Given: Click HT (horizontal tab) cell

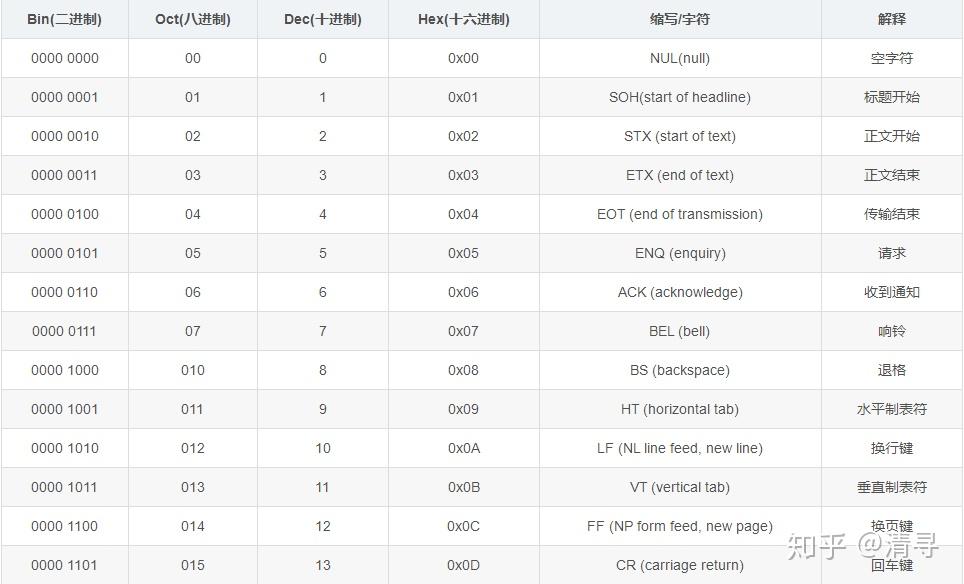Looking at the screenshot, I should coord(680,409).
